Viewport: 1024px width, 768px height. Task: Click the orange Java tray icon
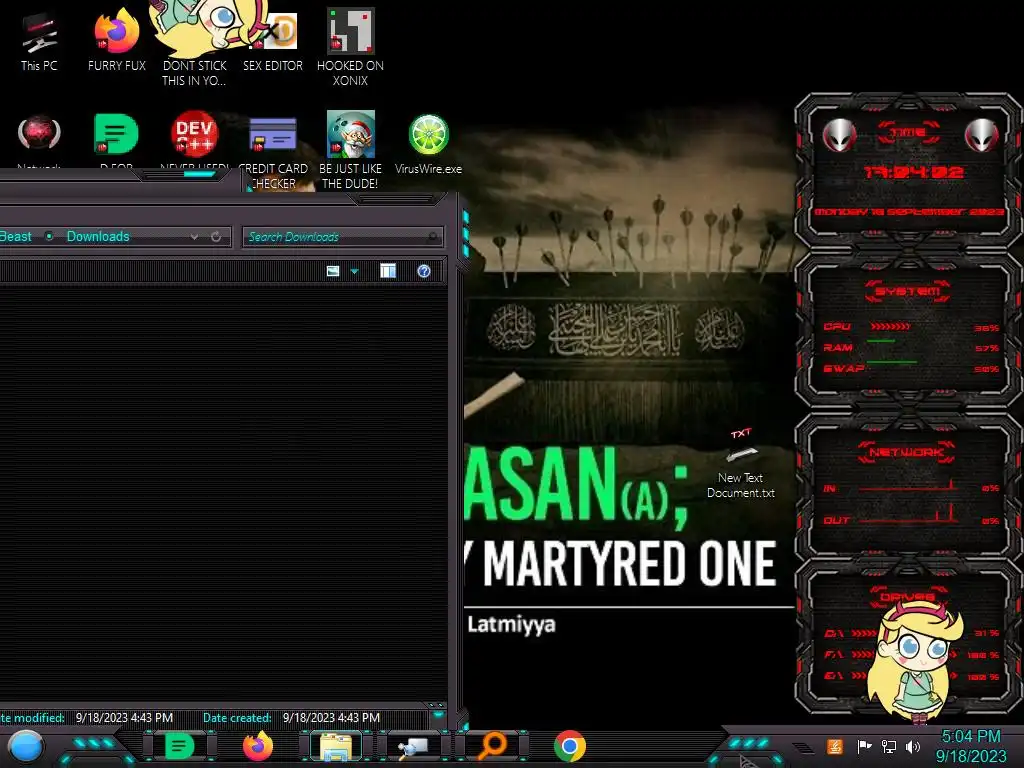pyautogui.click(x=835, y=746)
